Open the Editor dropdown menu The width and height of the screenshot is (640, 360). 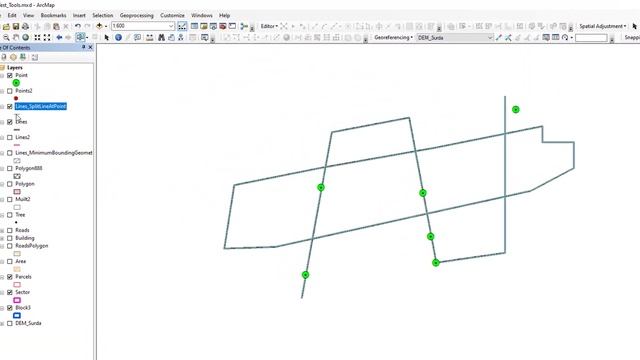pos(269,26)
